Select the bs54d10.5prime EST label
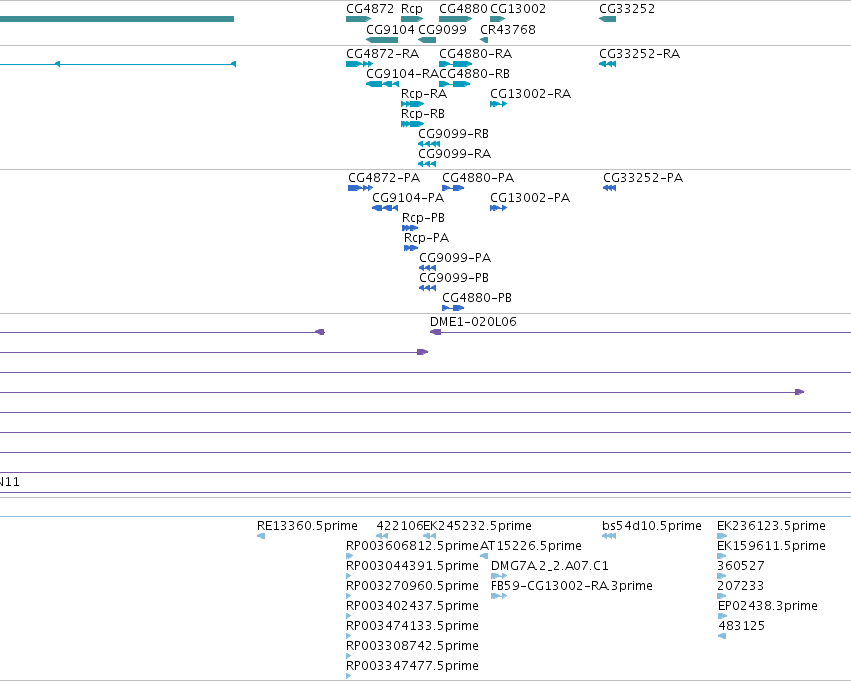This screenshot has width=851, height=681. point(651,526)
